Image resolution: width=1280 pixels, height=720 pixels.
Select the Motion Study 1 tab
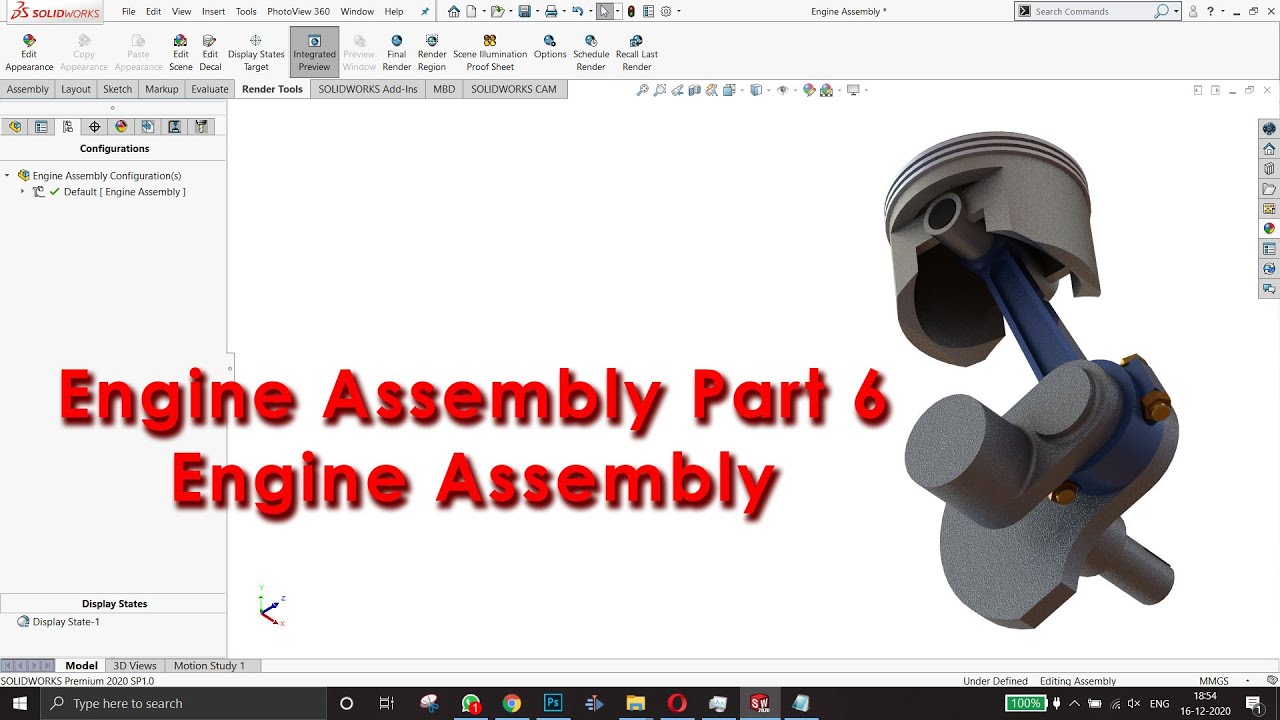pyautogui.click(x=211, y=665)
